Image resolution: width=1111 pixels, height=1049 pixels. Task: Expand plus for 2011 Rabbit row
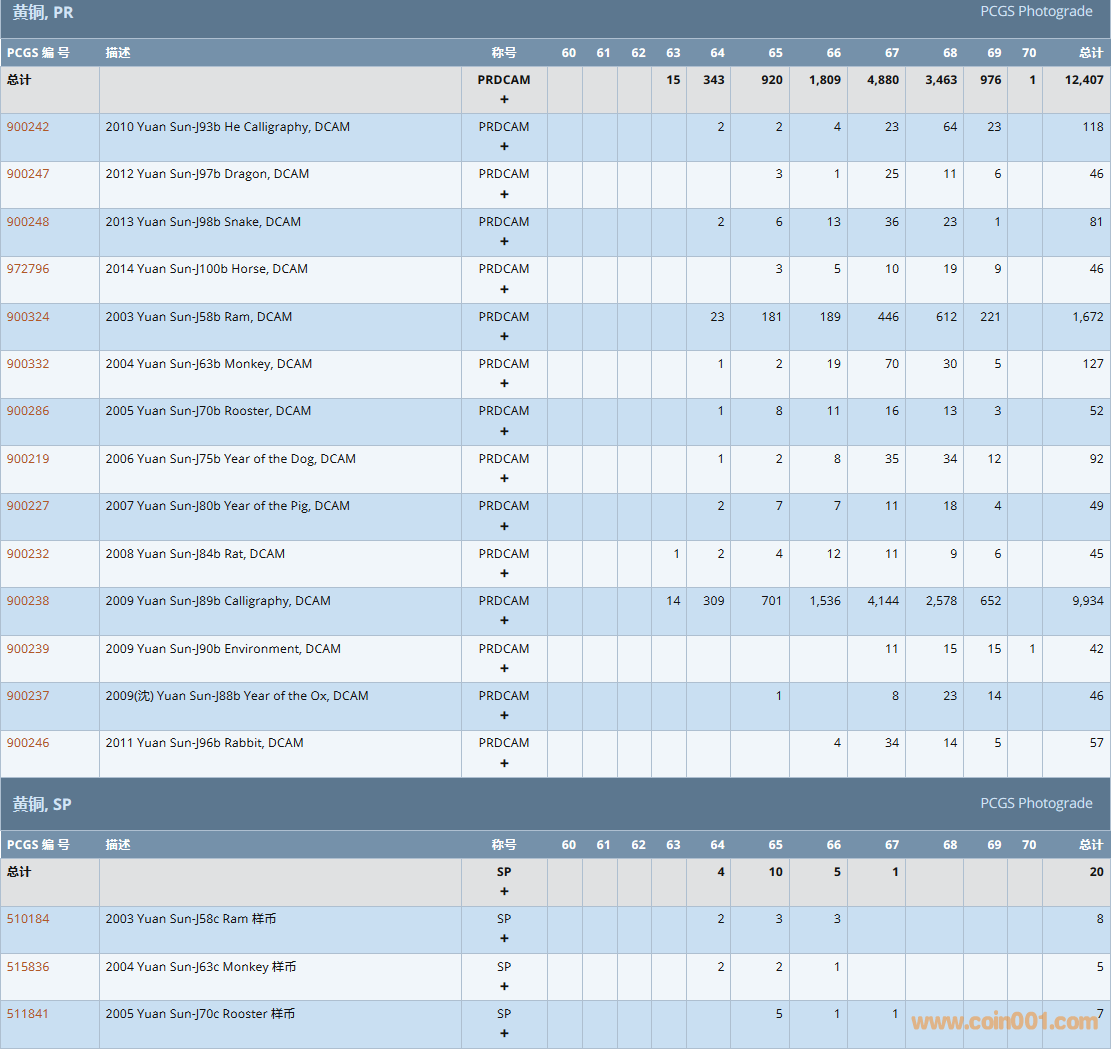point(504,763)
